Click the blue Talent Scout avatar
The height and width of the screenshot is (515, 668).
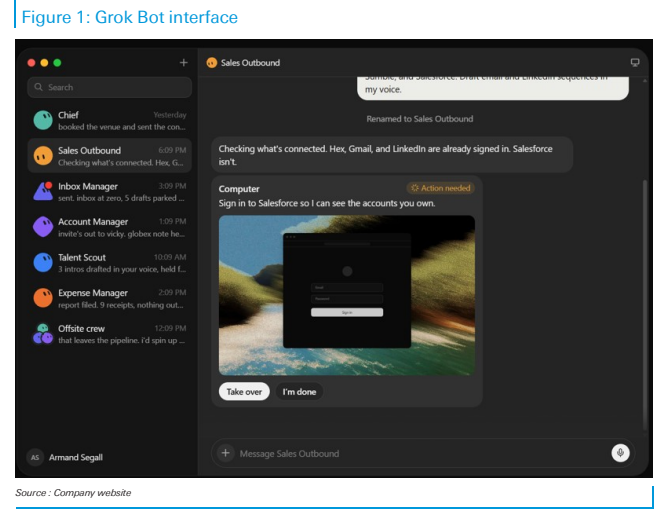coord(43,262)
